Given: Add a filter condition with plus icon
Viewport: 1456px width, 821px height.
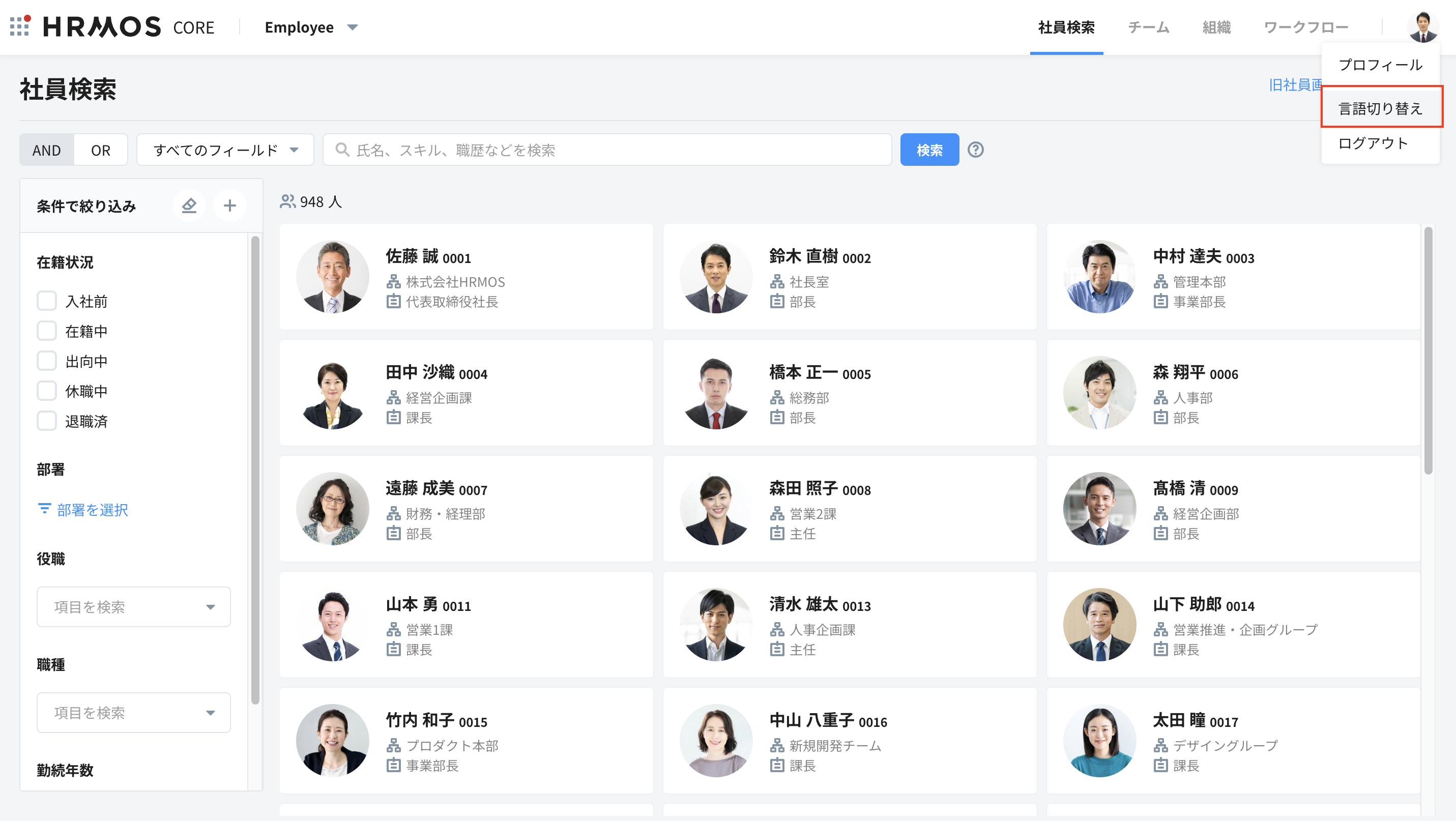Looking at the screenshot, I should point(229,206).
